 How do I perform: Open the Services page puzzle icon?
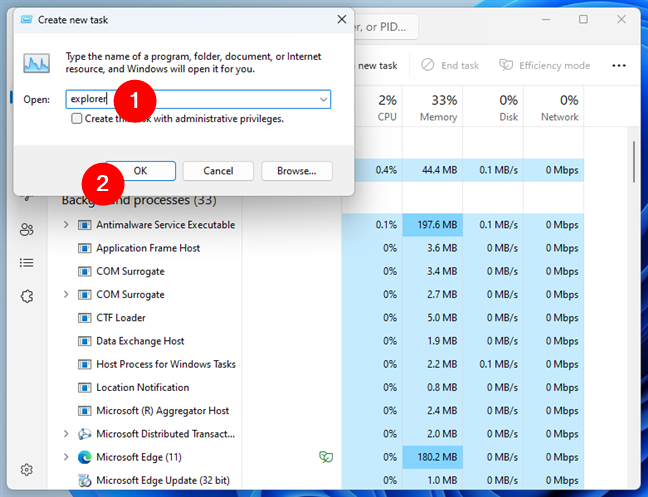point(27,296)
